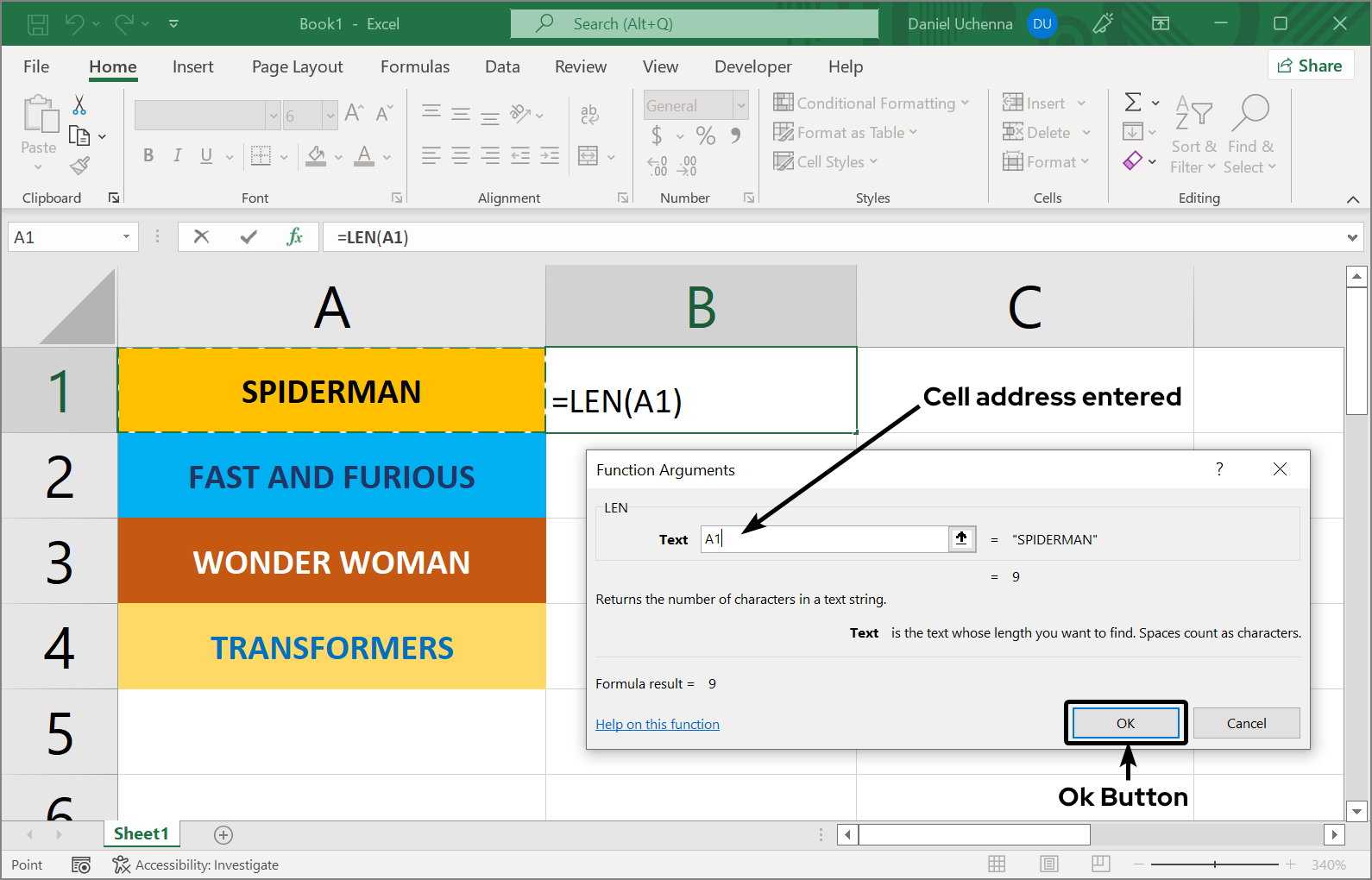Open the Formulas ribbon tab
1372x880 pixels.
pos(414,66)
